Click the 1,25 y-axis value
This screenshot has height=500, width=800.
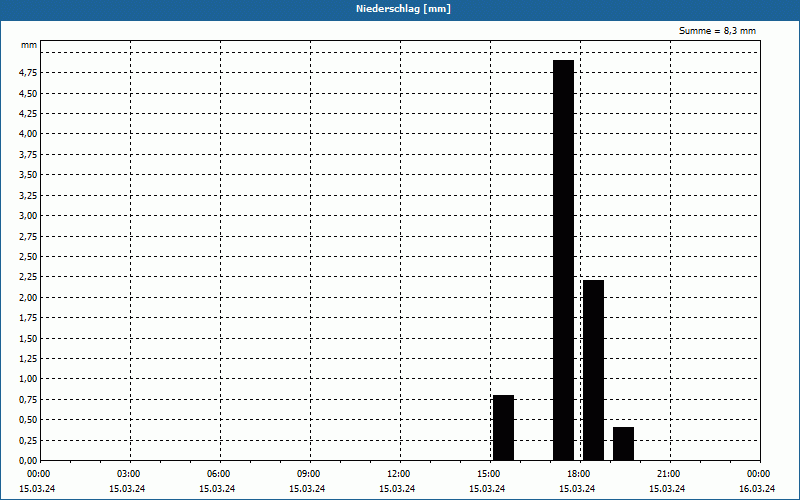coord(28,359)
